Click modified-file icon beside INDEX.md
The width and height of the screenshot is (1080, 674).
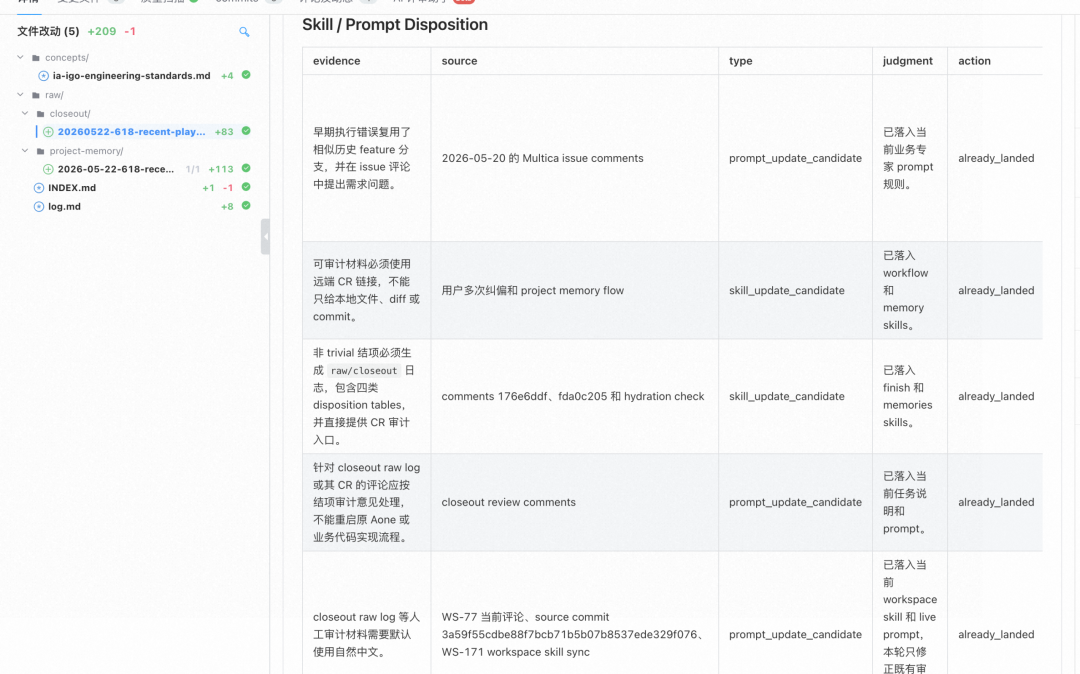pyautogui.click(x=39, y=188)
